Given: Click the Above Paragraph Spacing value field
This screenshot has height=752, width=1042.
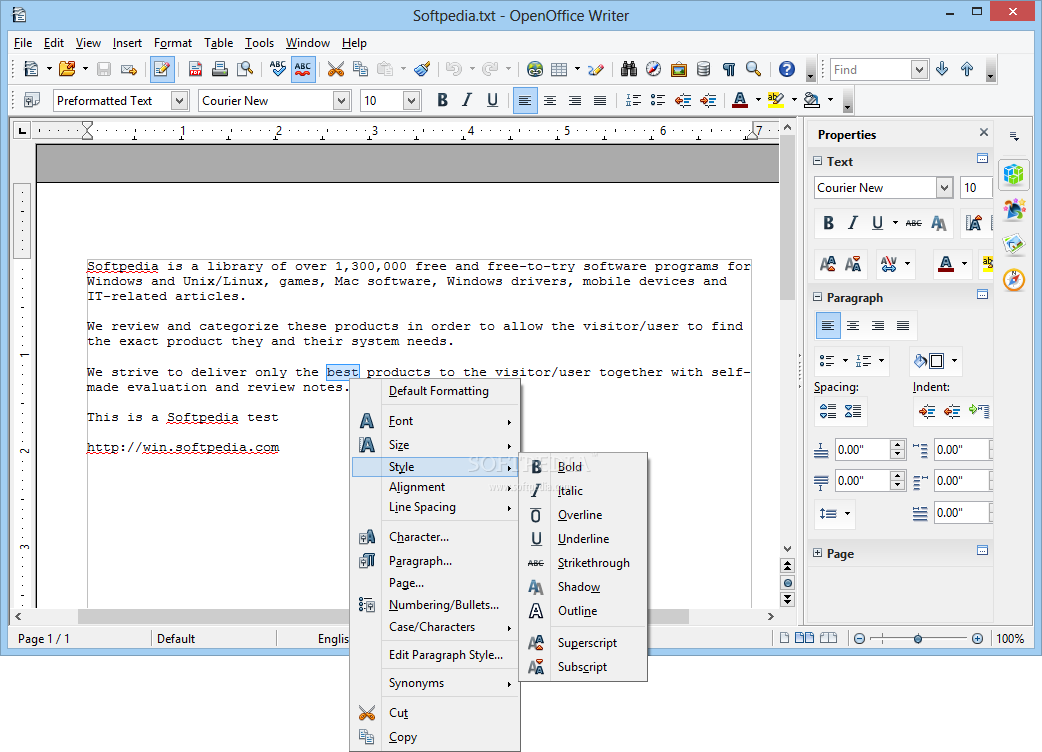Looking at the screenshot, I should [863, 450].
